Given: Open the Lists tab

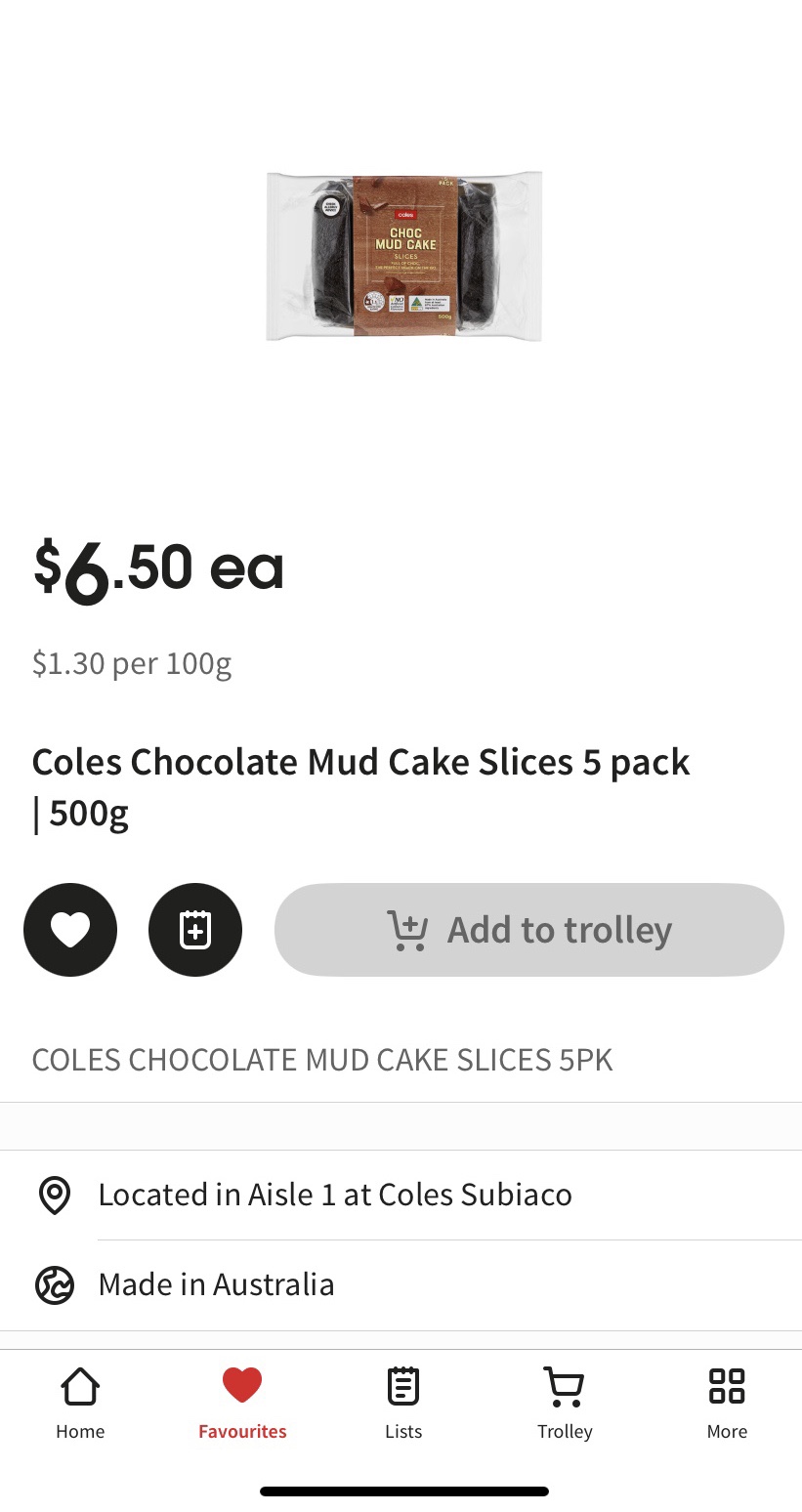Looking at the screenshot, I should pos(403,1405).
